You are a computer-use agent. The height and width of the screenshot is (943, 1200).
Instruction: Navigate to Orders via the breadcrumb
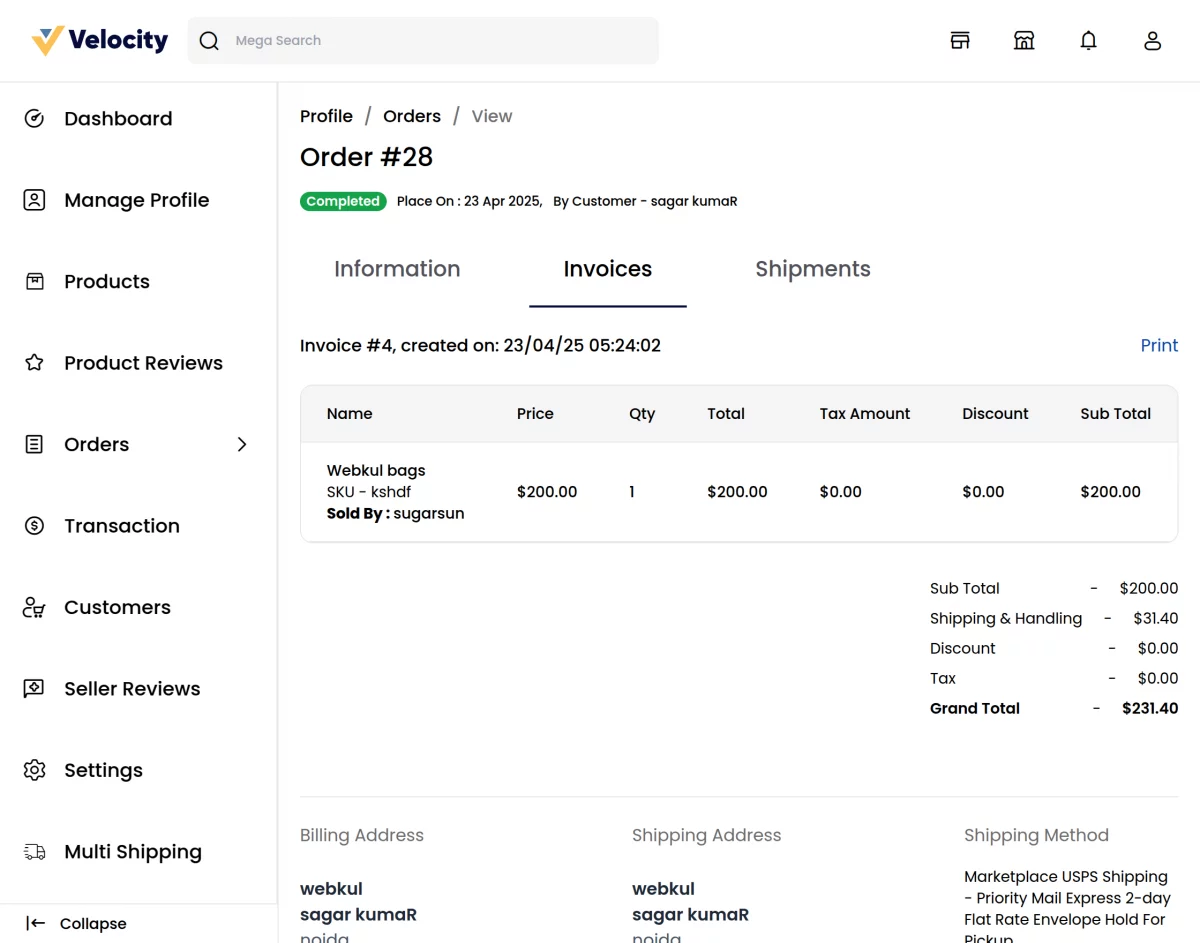[x=411, y=116]
